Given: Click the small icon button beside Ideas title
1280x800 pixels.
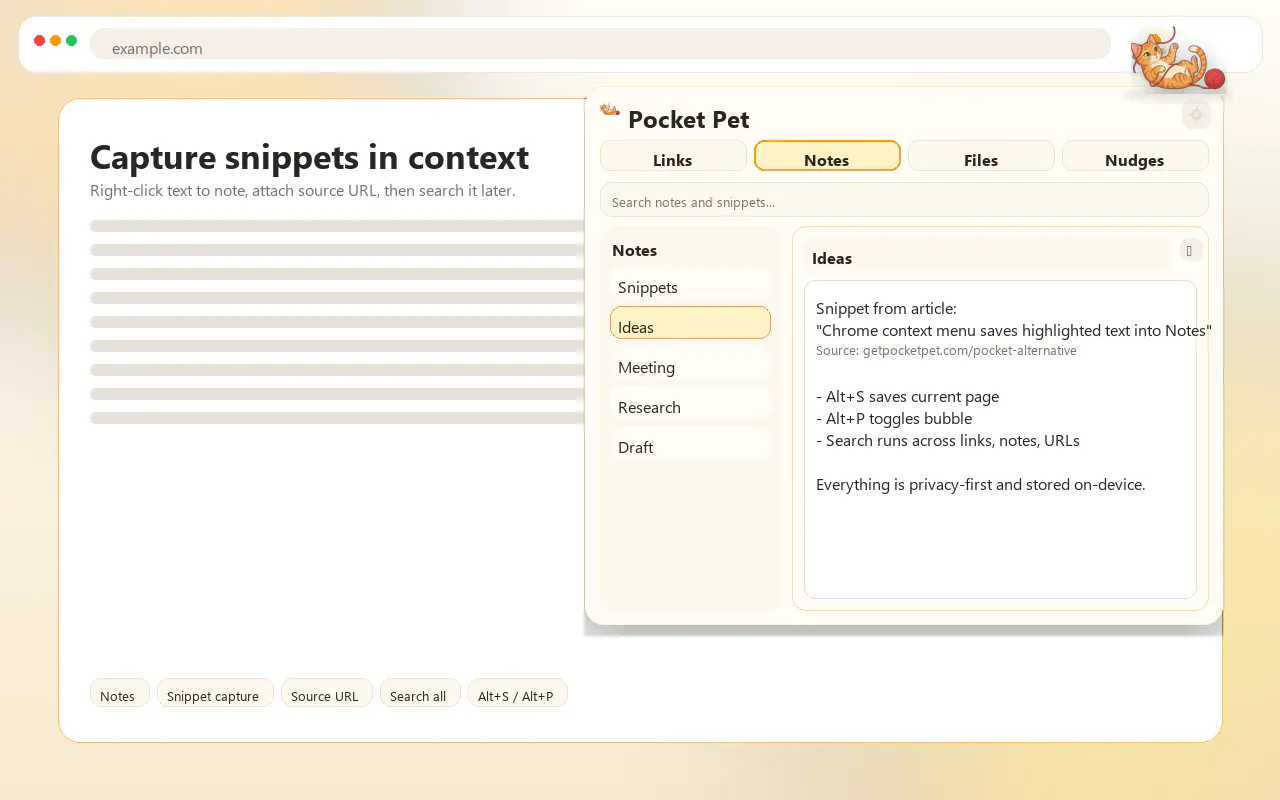Looking at the screenshot, I should (1189, 250).
